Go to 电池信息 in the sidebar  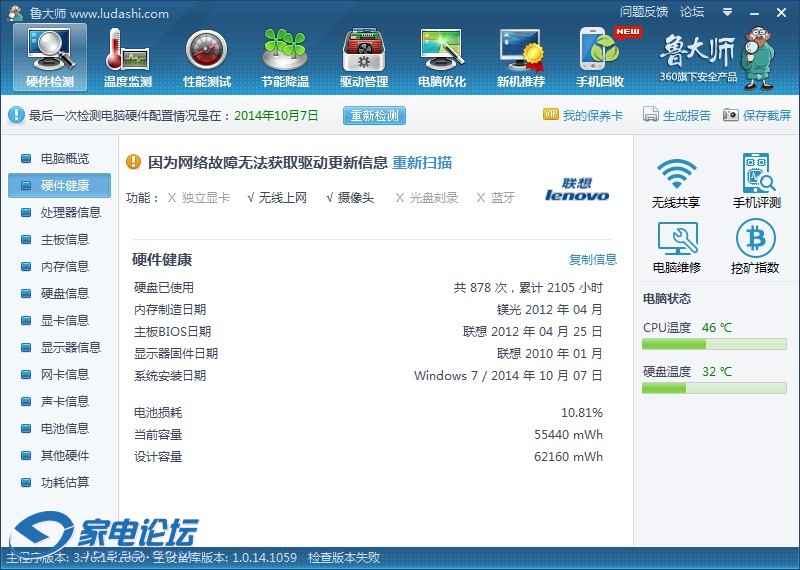tap(64, 428)
